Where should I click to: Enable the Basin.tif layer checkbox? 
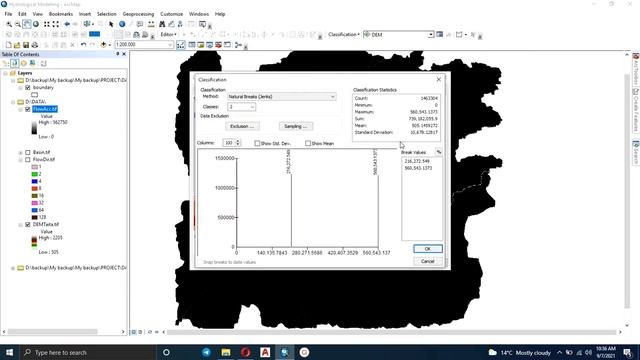coord(28,153)
